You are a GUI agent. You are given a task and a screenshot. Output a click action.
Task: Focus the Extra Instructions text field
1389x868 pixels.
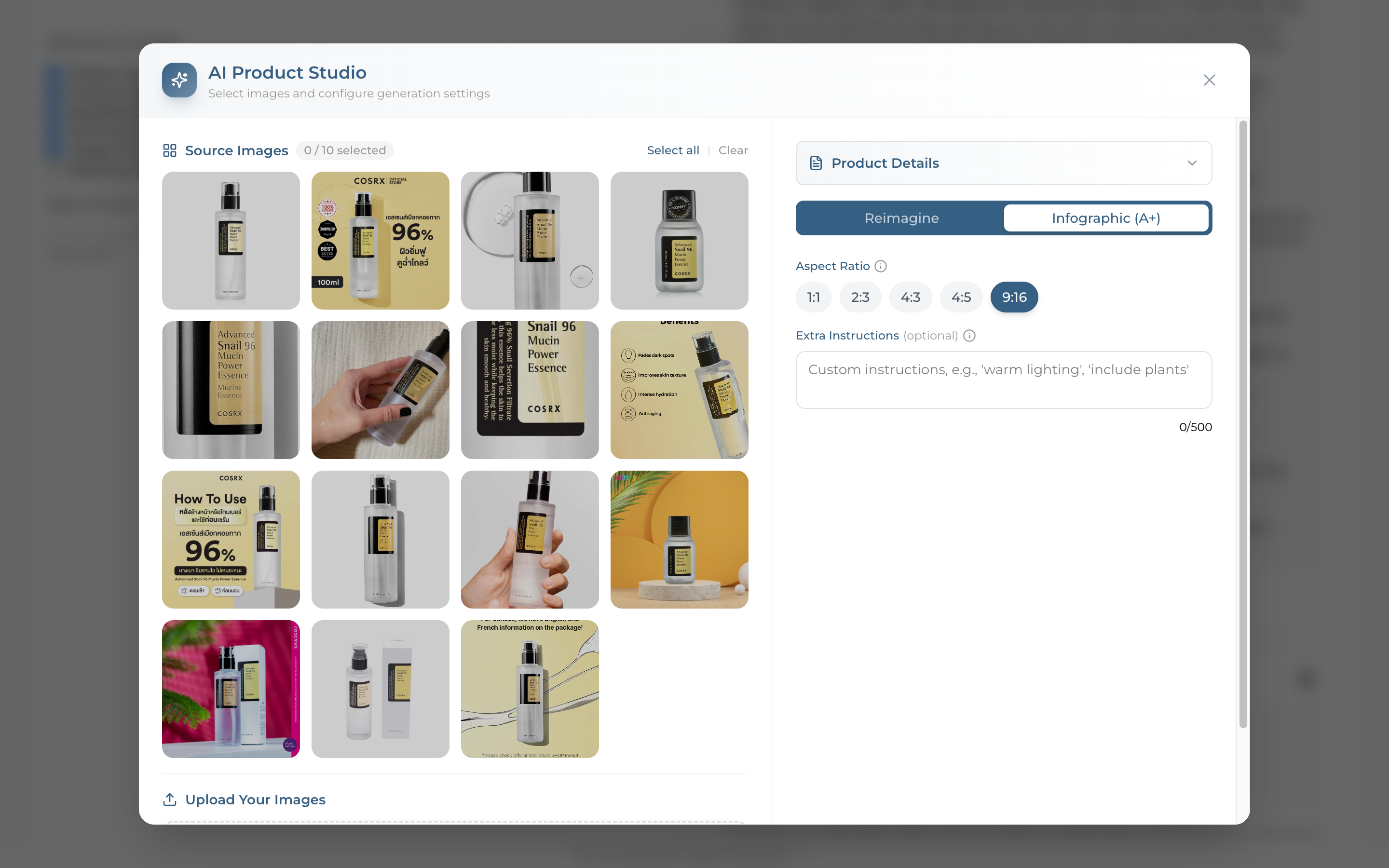[1004, 380]
